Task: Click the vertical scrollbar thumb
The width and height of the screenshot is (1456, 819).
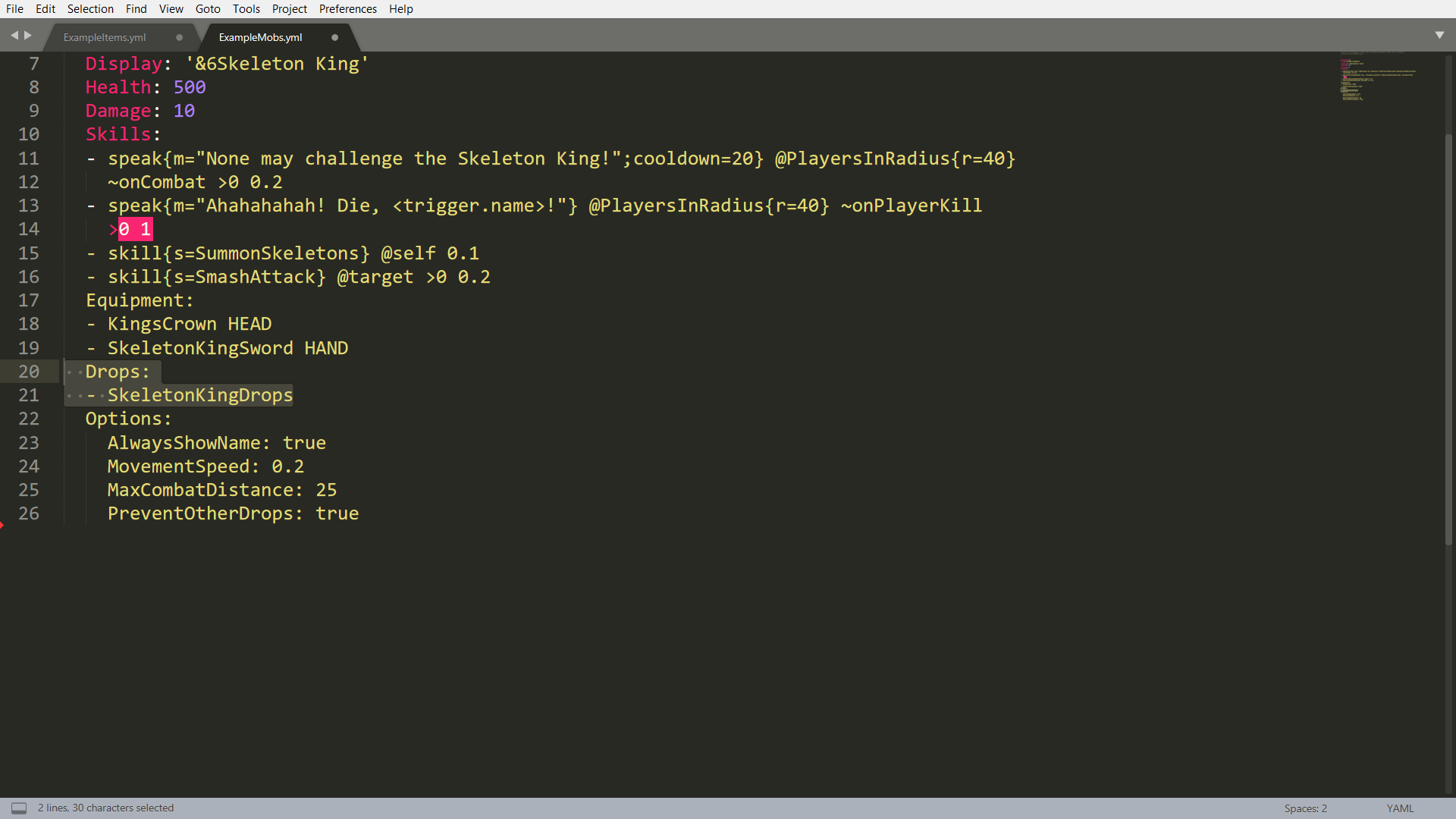Action: pos(1448,334)
